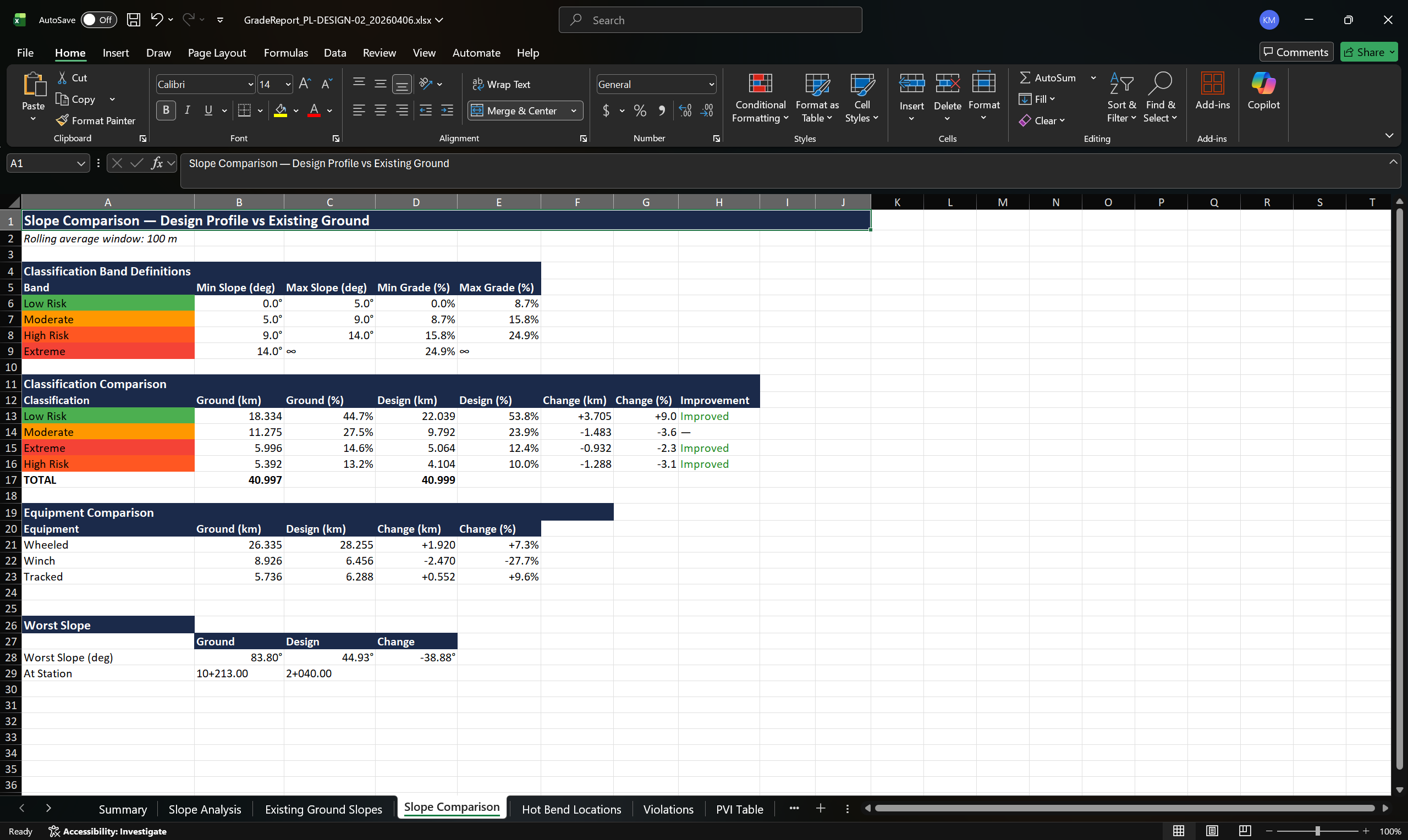Choose a new Font Color swatch
Screen dimensions: 1408x840
pos(330,110)
